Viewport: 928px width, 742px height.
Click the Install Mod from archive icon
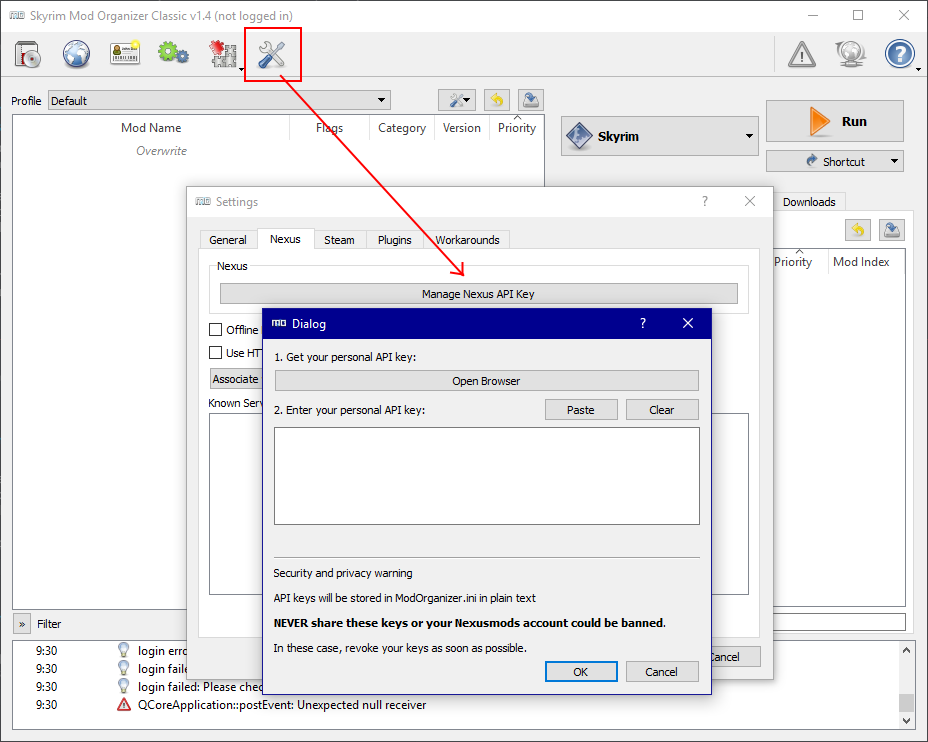[x=27, y=54]
